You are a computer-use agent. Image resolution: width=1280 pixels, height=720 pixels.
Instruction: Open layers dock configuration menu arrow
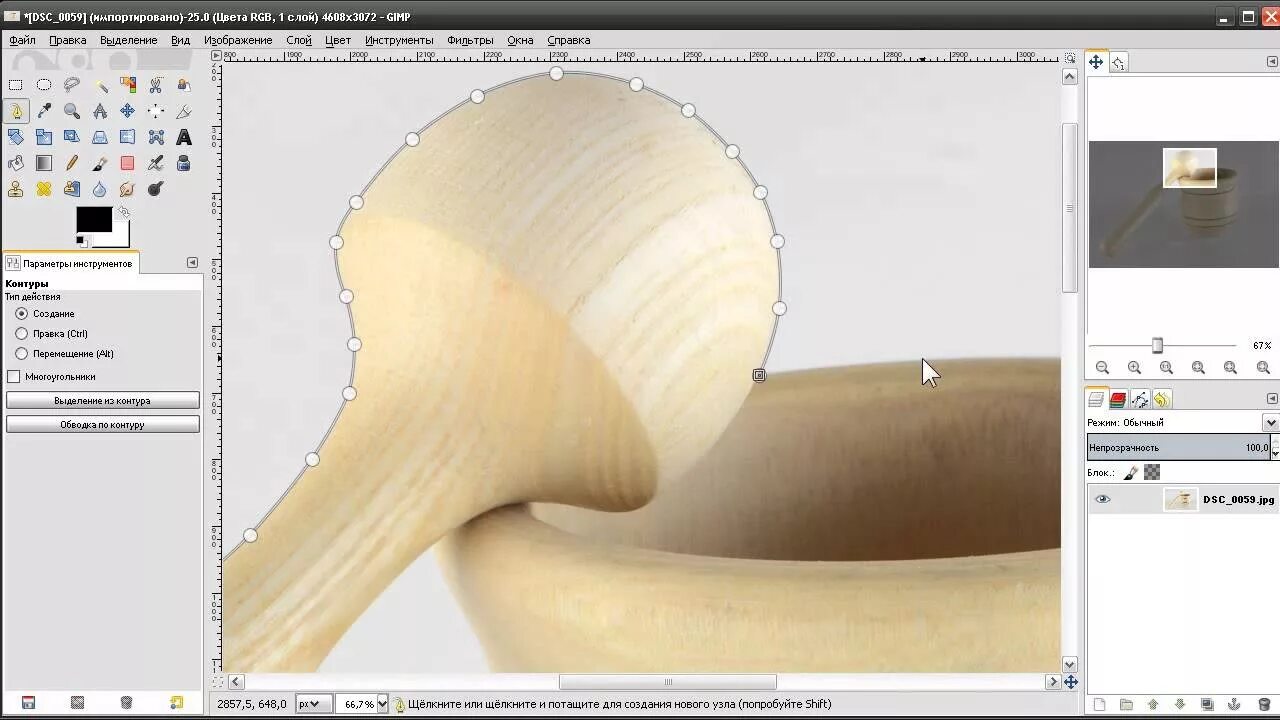click(x=1272, y=399)
